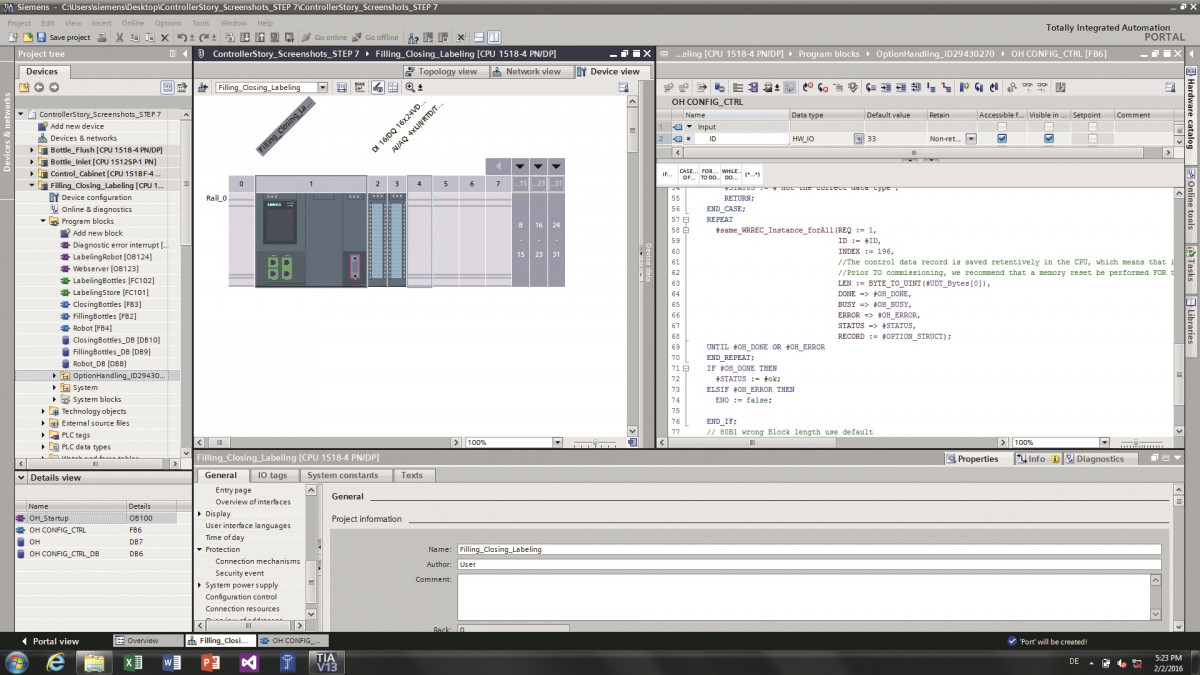Open Word from the Windows taskbar
The height and width of the screenshot is (675, 1200).
click(171, 662)
